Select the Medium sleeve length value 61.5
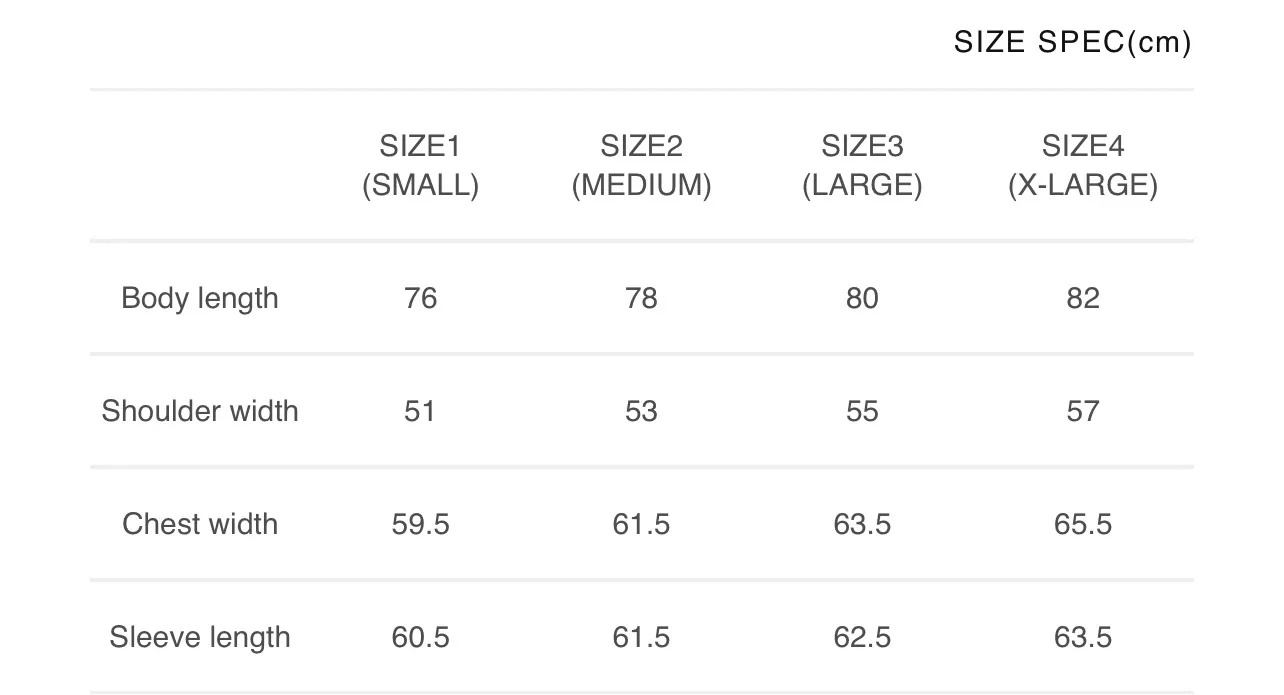The width and height of the screenshot is (1284, 695). tap(641, 637)
